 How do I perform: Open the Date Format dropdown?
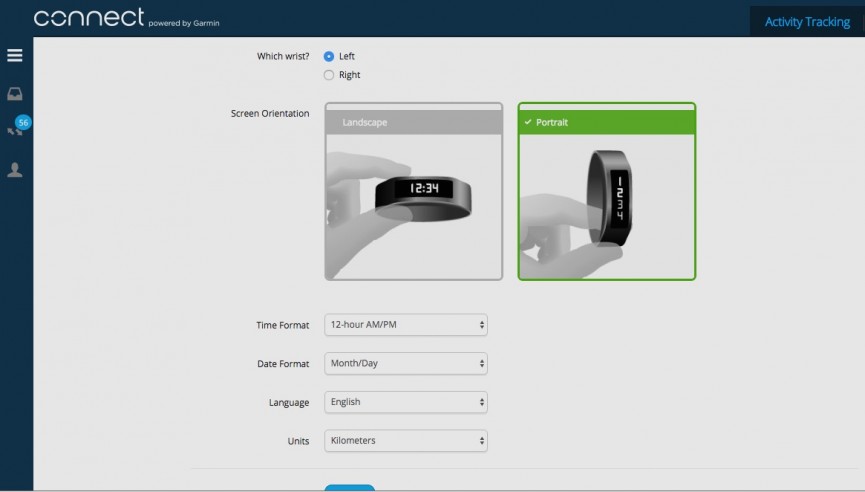pos(406,363)
